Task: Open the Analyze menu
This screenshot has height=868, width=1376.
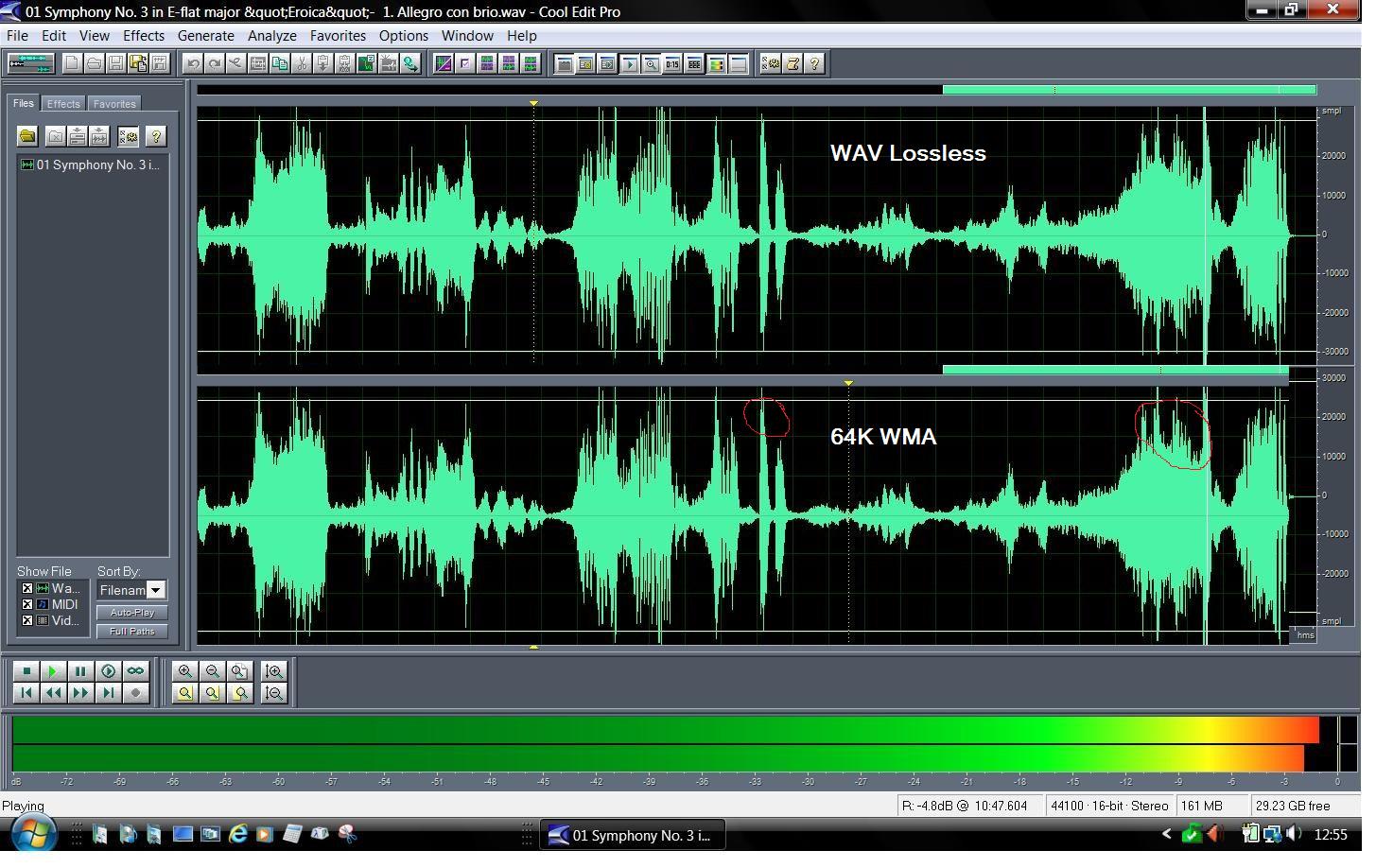Action: click(x=274, y=36)
